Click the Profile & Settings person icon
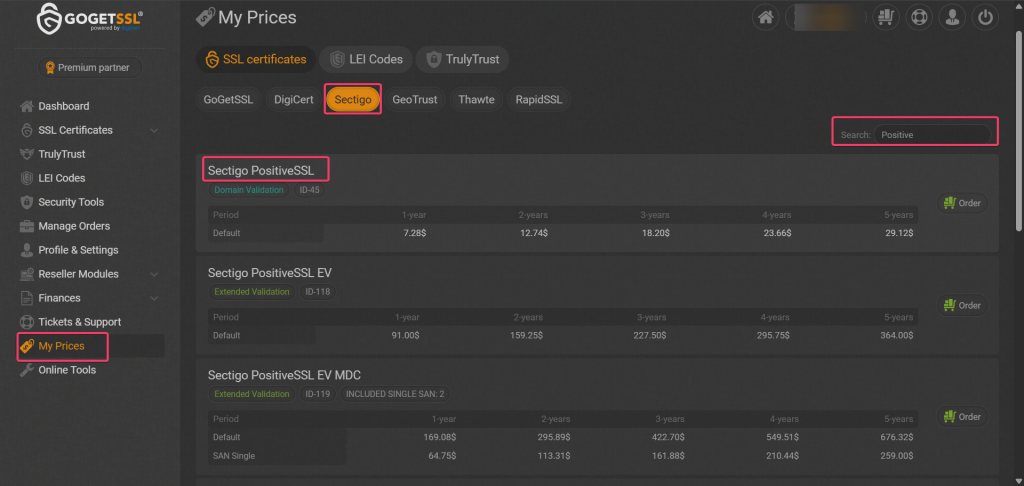The height and width of the screenshot is (486, 1024). point(27,250)
